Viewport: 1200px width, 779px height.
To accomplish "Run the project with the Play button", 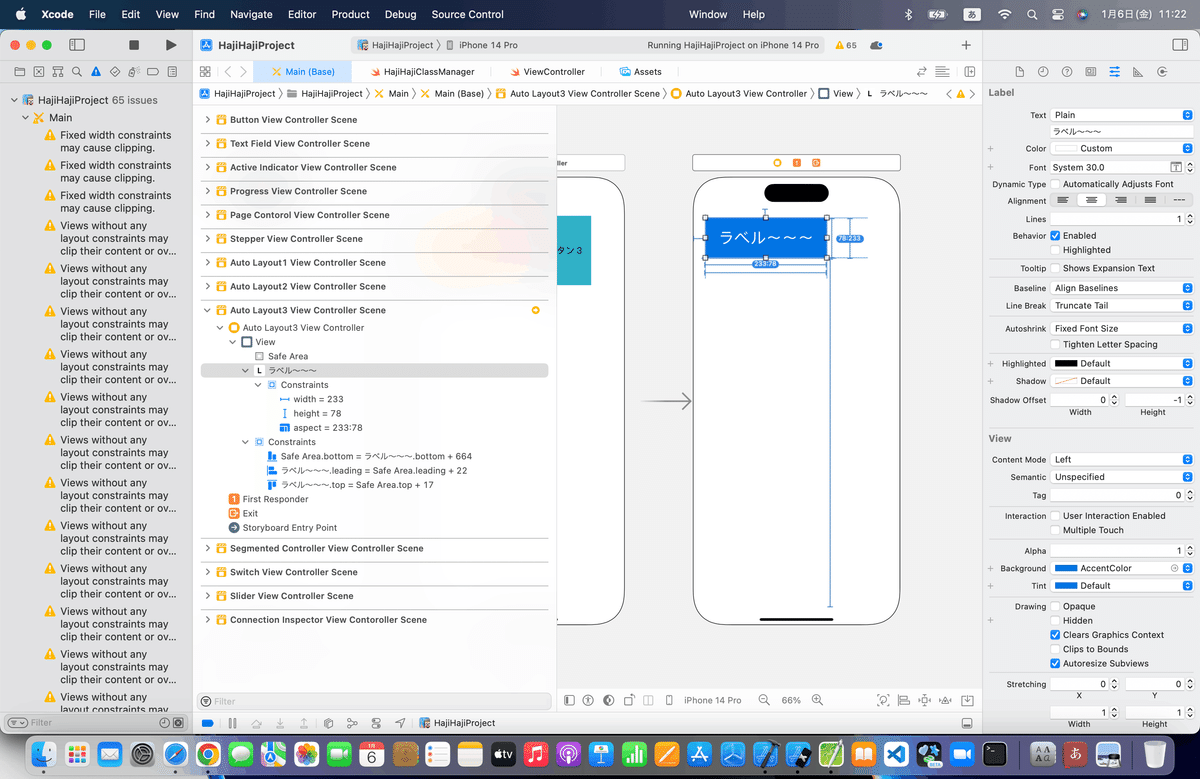I will [171, 45].
